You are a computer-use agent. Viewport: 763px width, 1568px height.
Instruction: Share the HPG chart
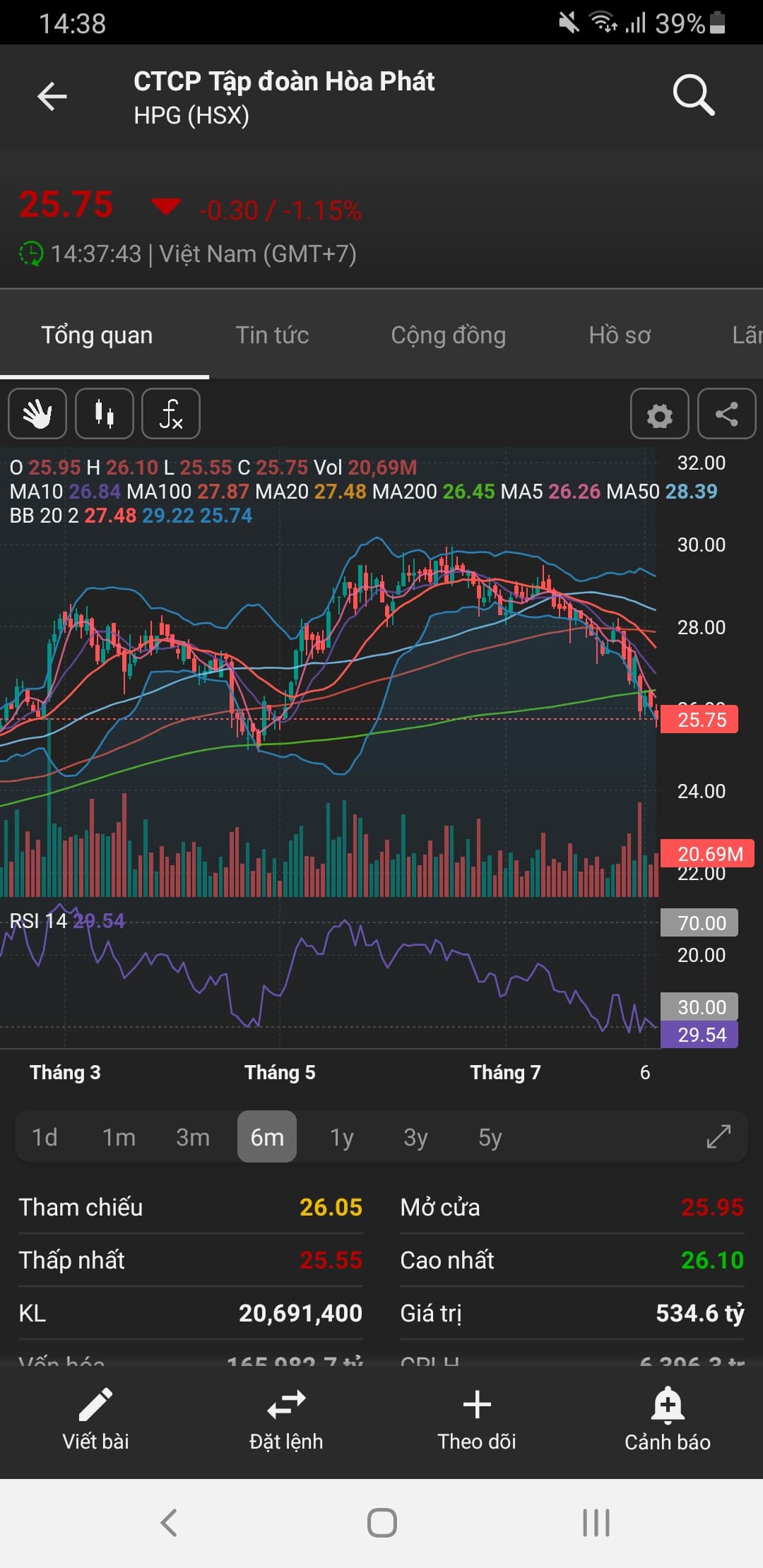(726, 415)
